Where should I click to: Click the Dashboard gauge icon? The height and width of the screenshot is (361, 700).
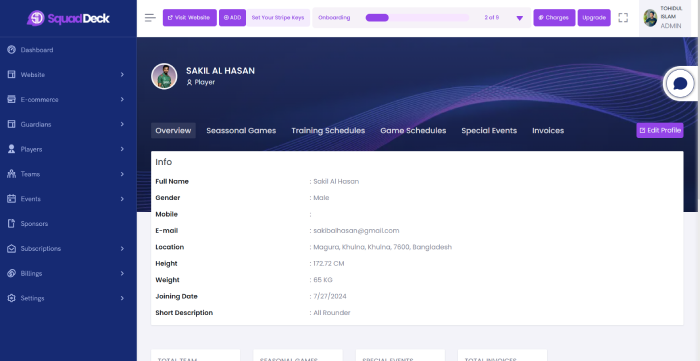(12, 50)
